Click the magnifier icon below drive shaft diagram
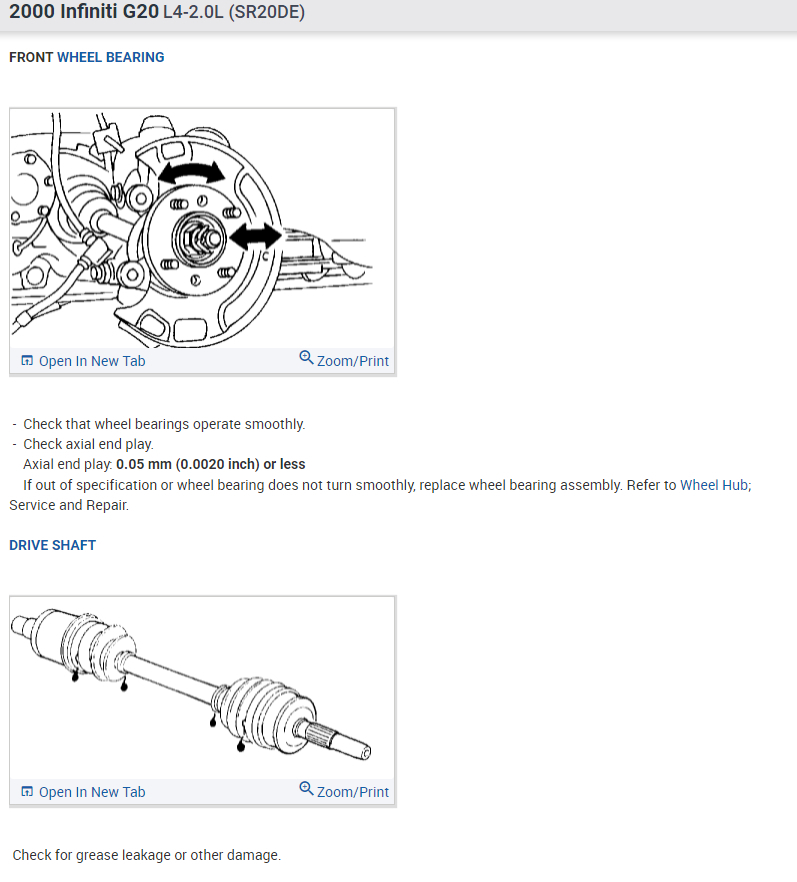797x882 pixels. pyautogui.click(x=306, y=789)
